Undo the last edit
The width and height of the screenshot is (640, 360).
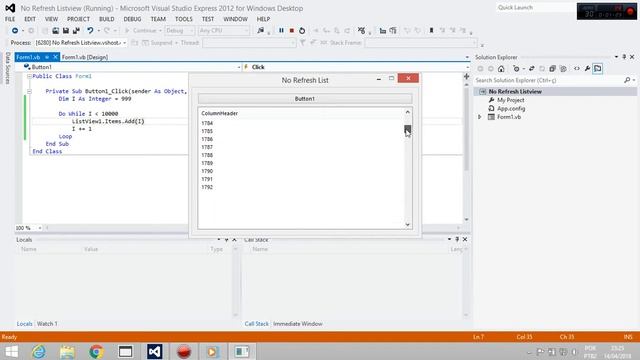pyautogui.click(x=90, y=31)
